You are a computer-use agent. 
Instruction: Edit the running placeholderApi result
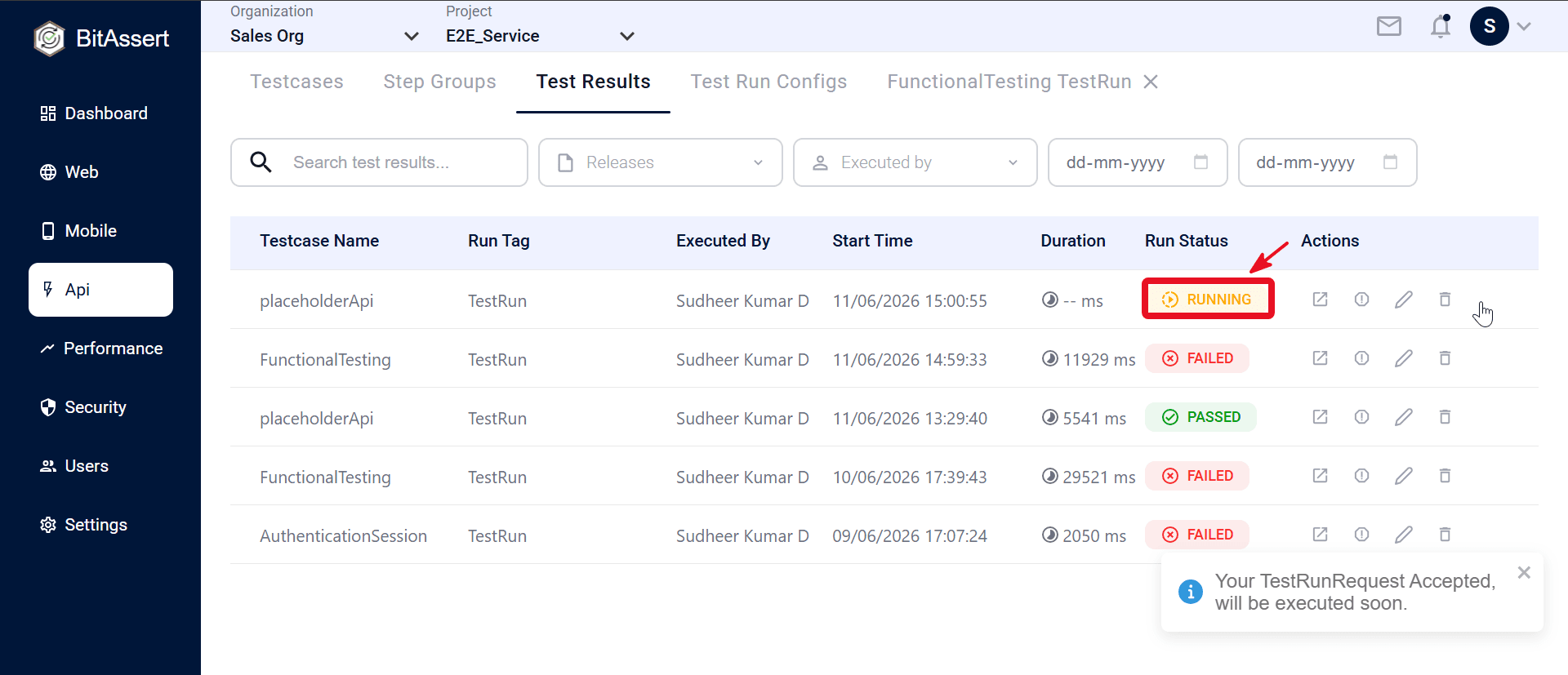(1403, 300)
